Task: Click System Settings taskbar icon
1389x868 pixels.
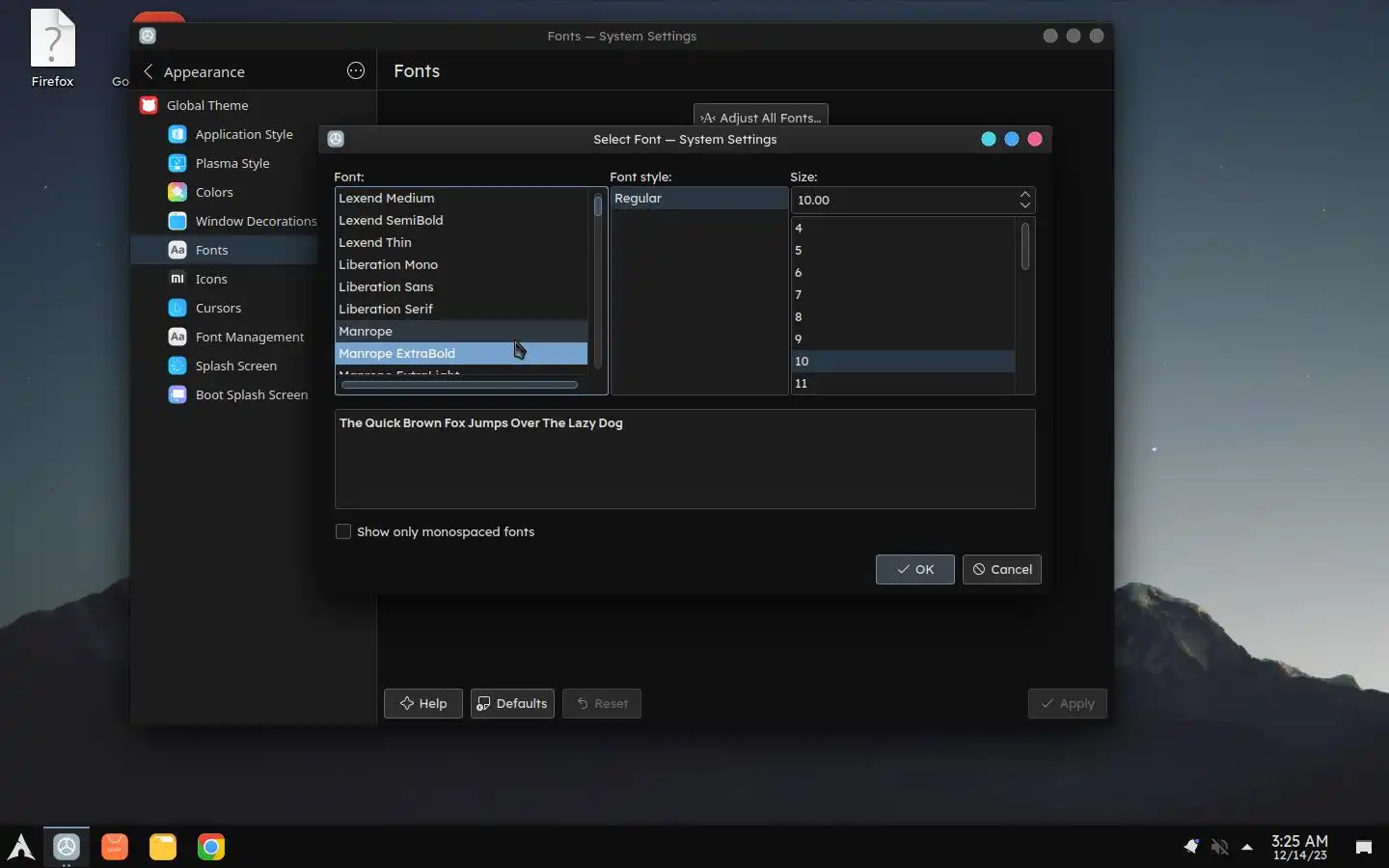Action: 67,847
